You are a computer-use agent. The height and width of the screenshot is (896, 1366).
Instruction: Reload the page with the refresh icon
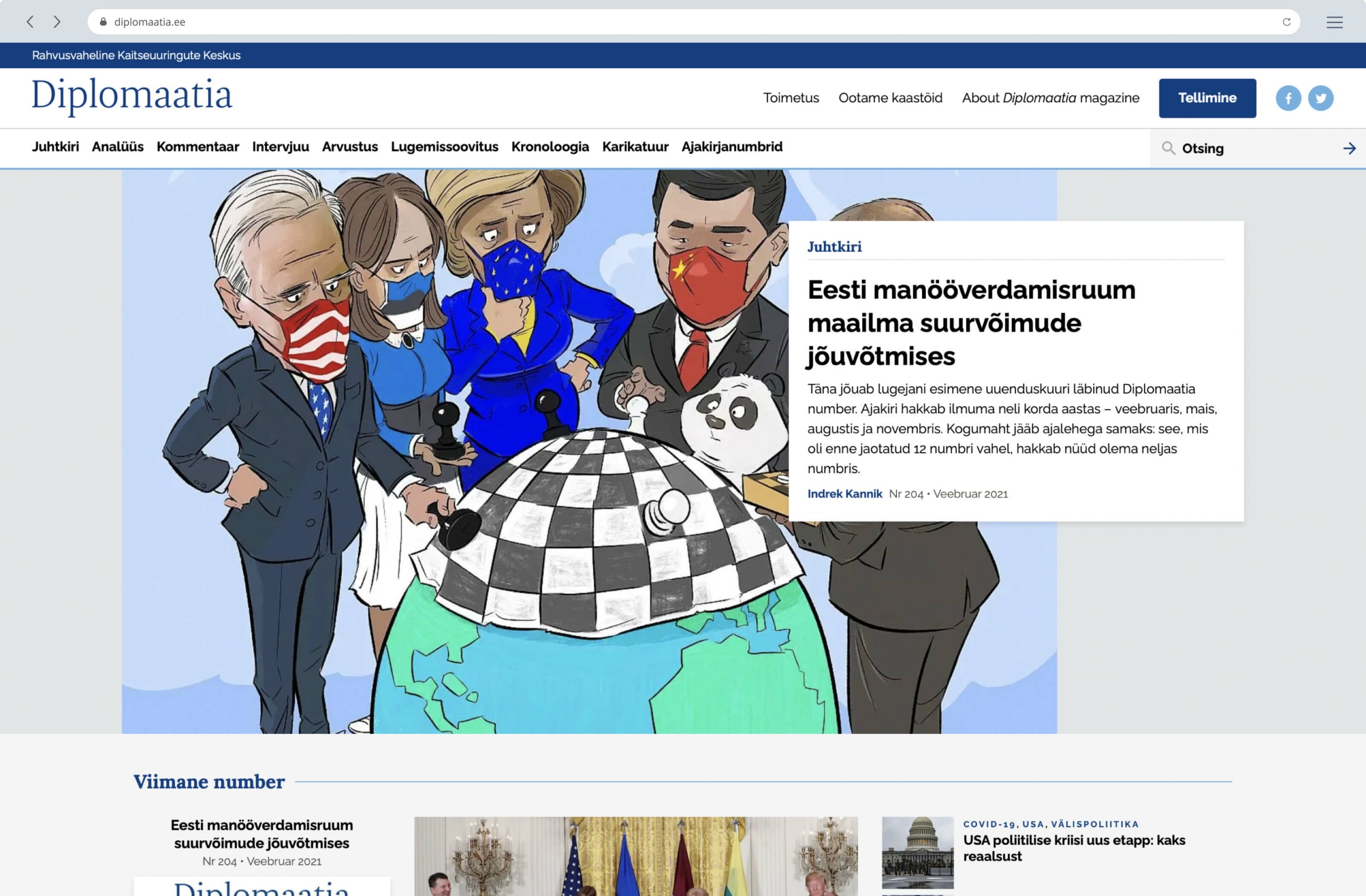[1288, 22]
